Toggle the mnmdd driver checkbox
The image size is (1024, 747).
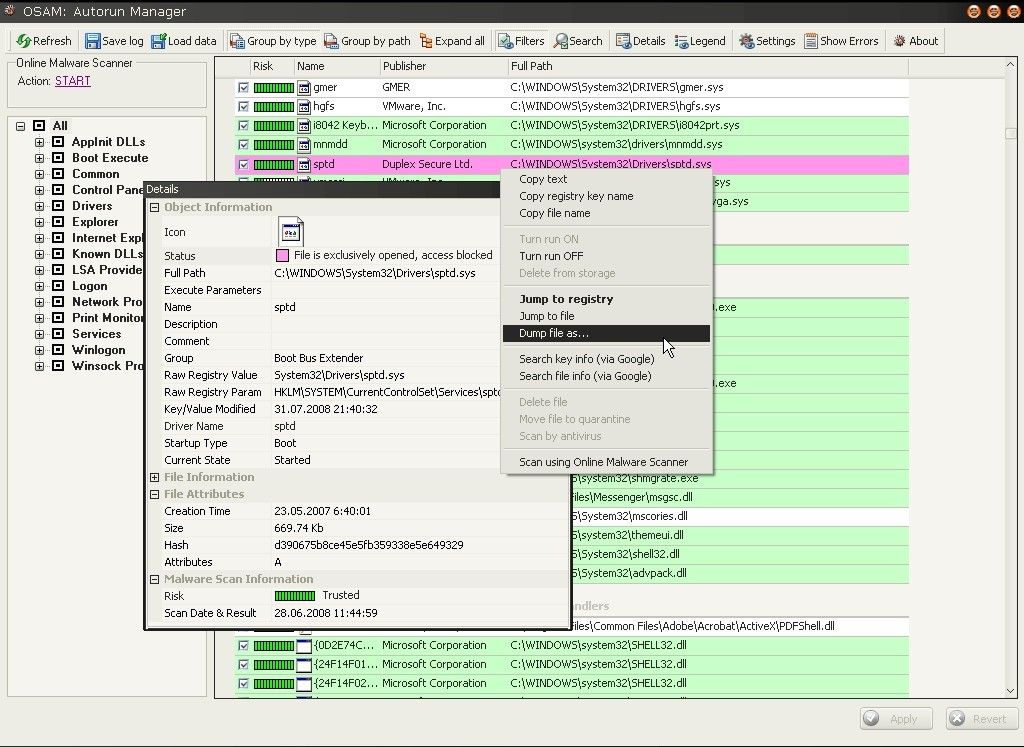242,144
